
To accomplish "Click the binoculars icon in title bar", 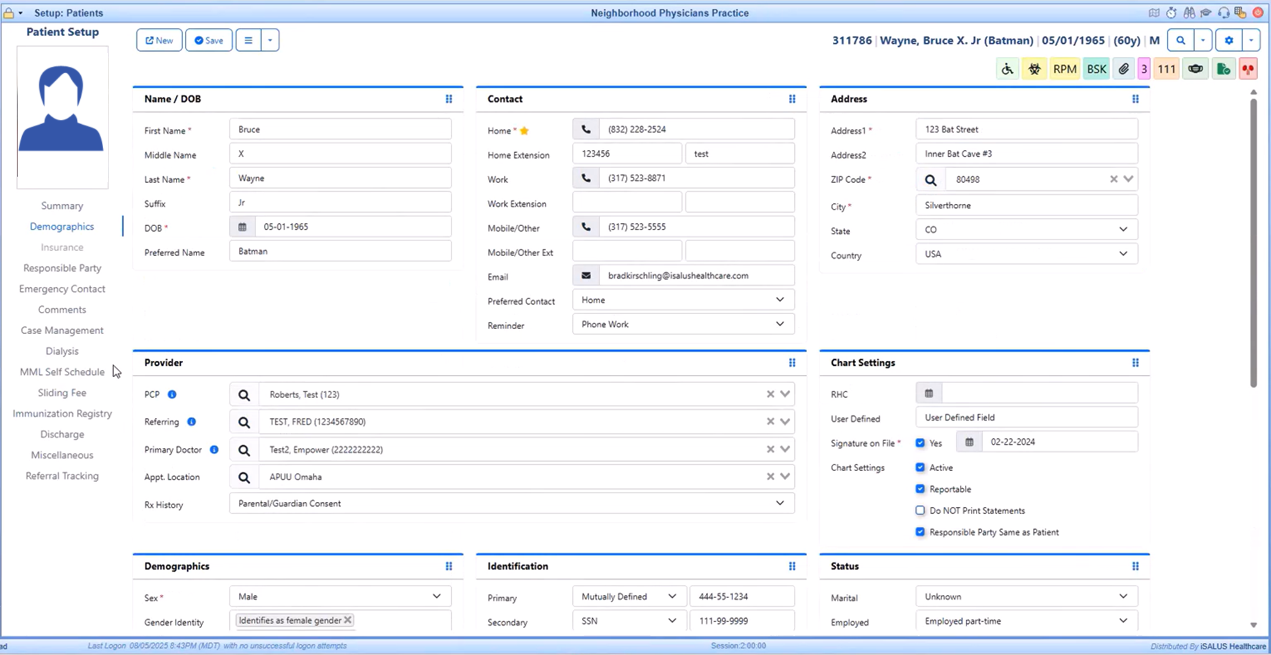I will pos(1189,13).
